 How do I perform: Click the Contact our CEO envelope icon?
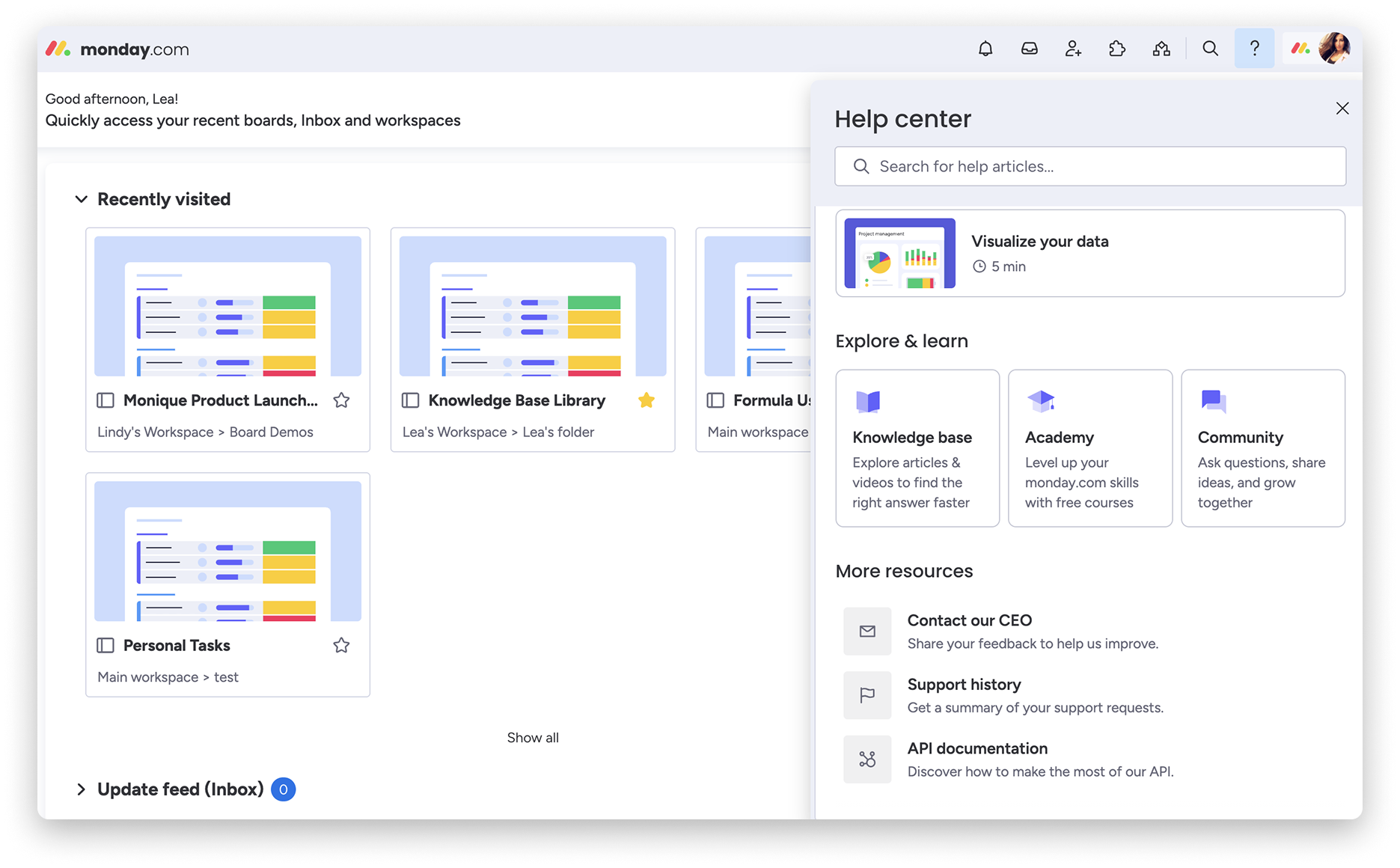[x=867, y=632]
